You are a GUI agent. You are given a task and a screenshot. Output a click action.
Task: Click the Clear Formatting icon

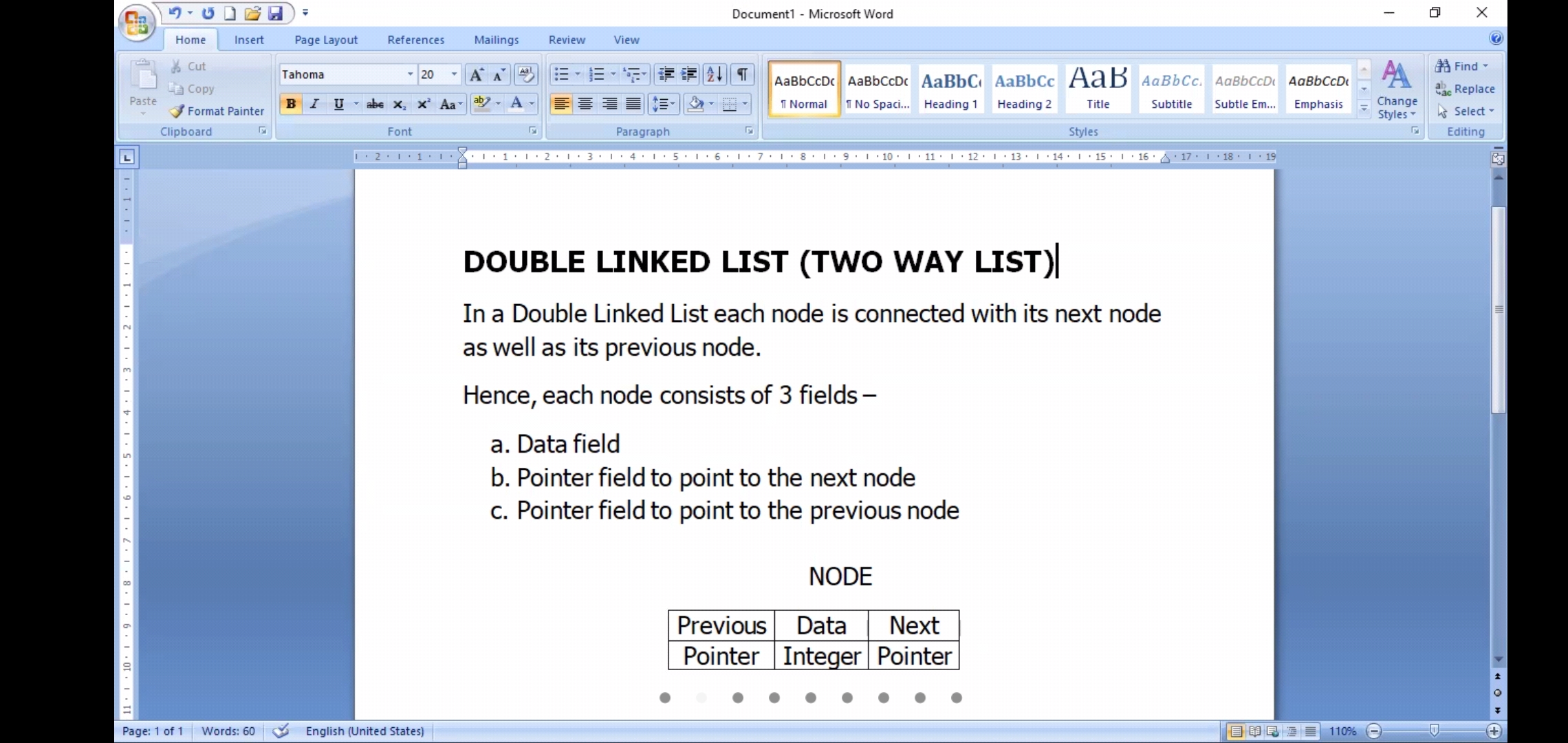pyautogui.click(x=526, y=74)
